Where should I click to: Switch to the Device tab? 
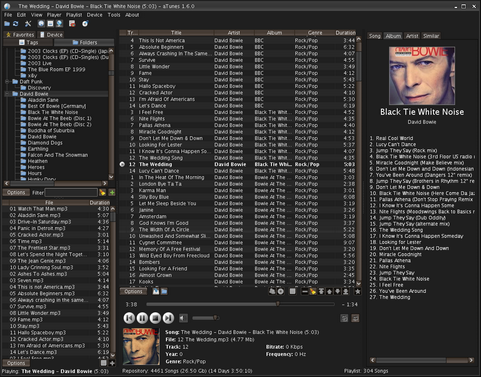[51, 35]
